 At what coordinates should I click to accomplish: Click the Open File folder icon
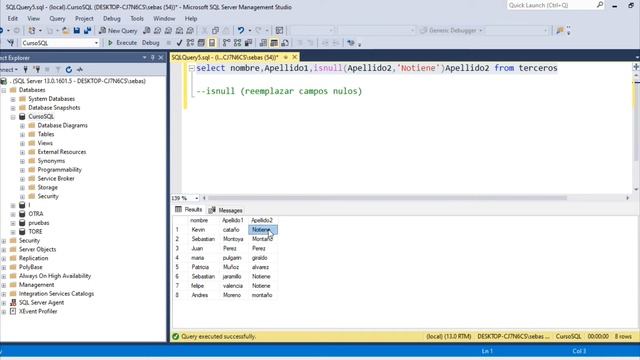(x=65, y=31)
